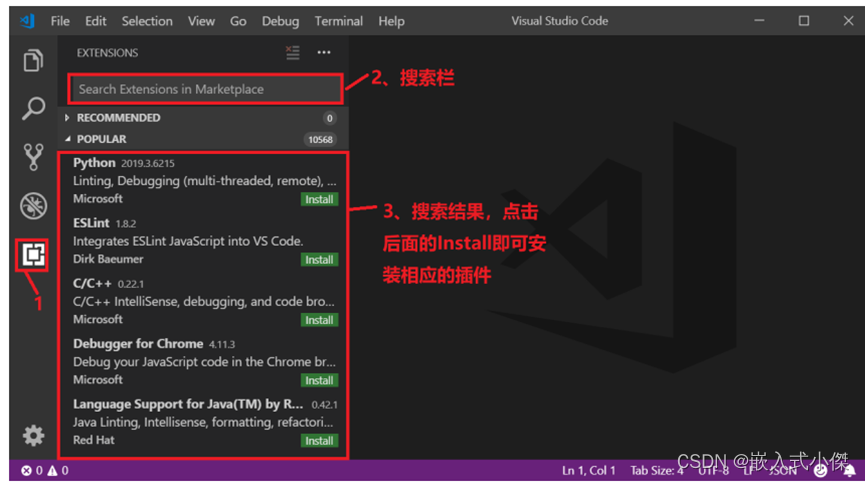The width and height of the screenshot is (865, 482).
Task: Open the Manage gear icon
Action: [33, 436]
